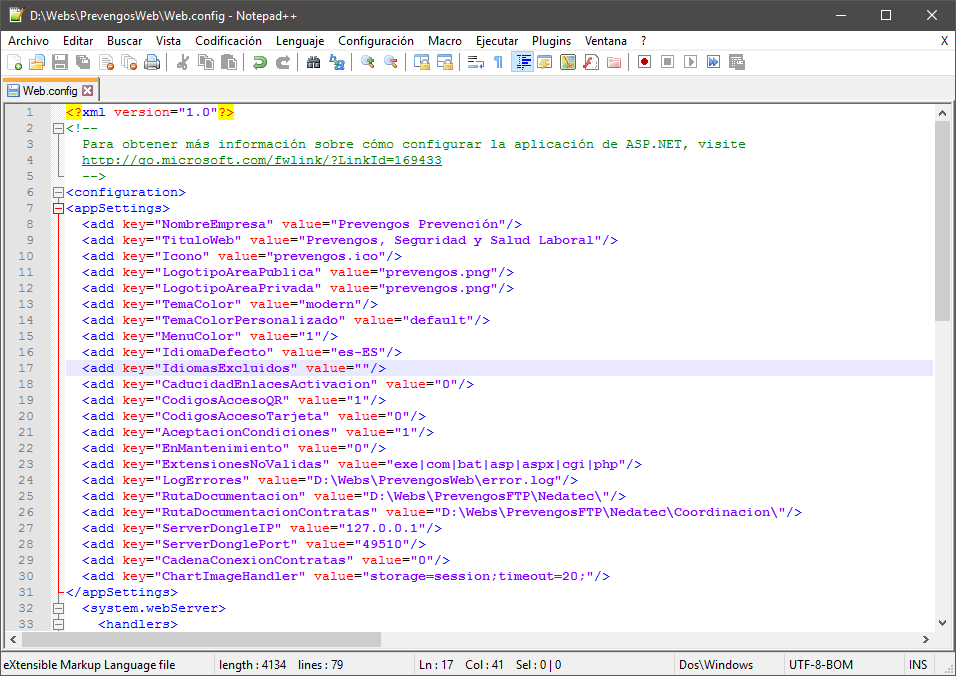The height and width of the screenshot is (676, 956).
Task: Click the New file toolbar icon
Action: (x=14, y=62)
